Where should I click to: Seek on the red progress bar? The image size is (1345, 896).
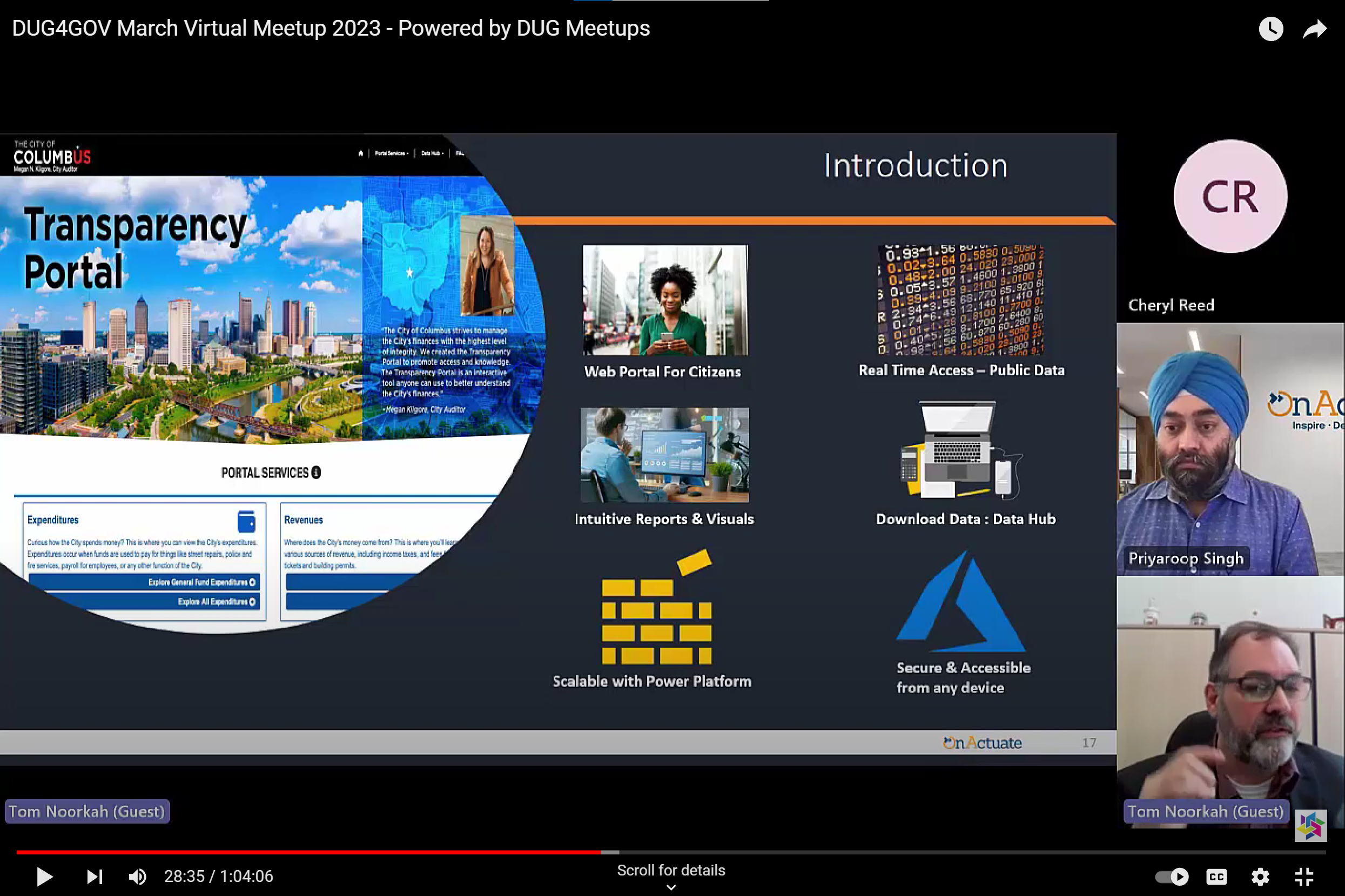click(308, 852)
